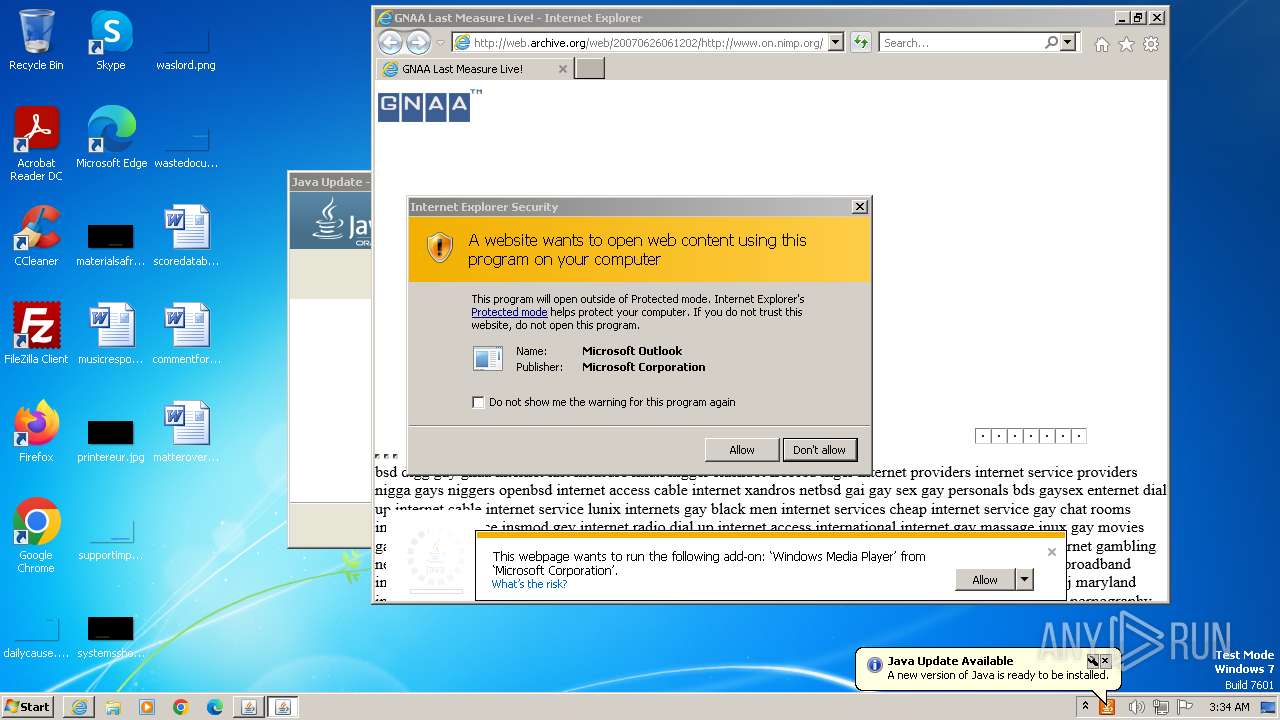Open a new blank tab

pos(589,68)
